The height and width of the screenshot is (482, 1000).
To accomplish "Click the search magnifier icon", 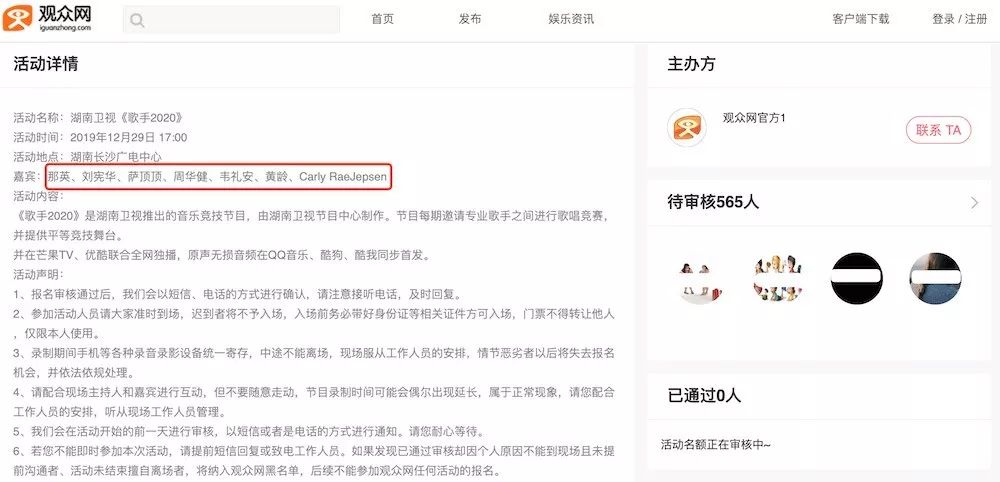I will pyautogui.click(x=136, y=20).
